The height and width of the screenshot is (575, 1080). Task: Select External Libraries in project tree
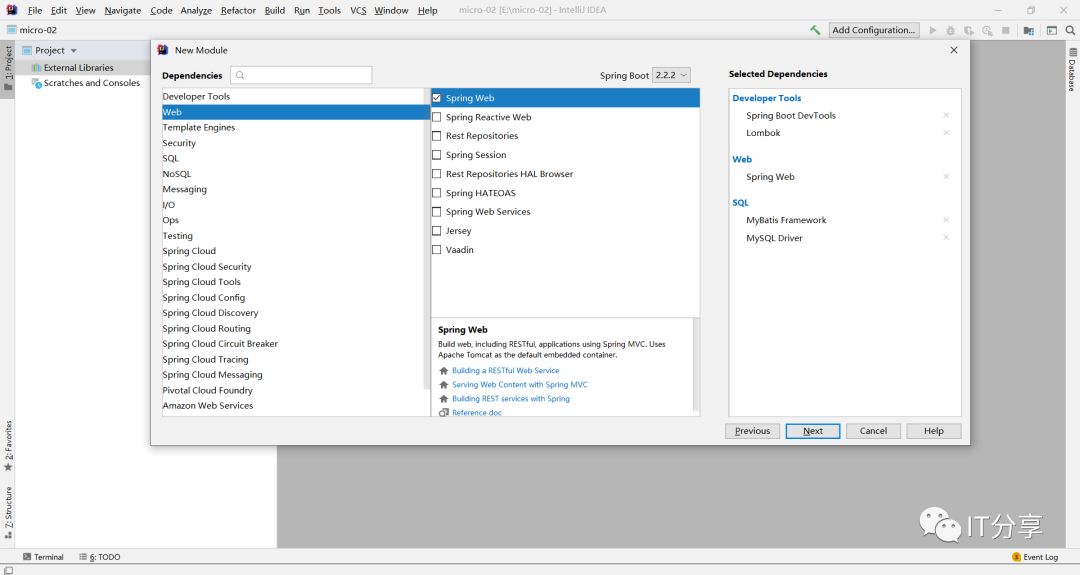coord(79,67)
